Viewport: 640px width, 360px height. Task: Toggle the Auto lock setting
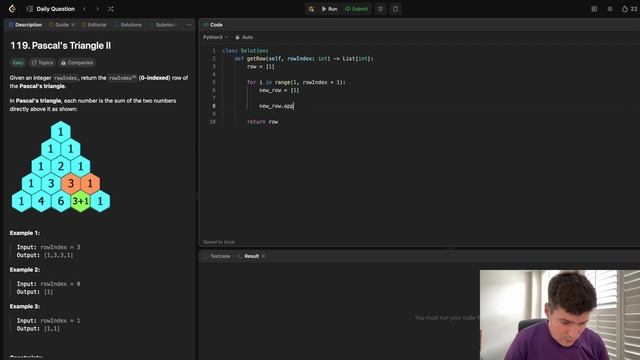pyautogui.click(x=244, y=37)
